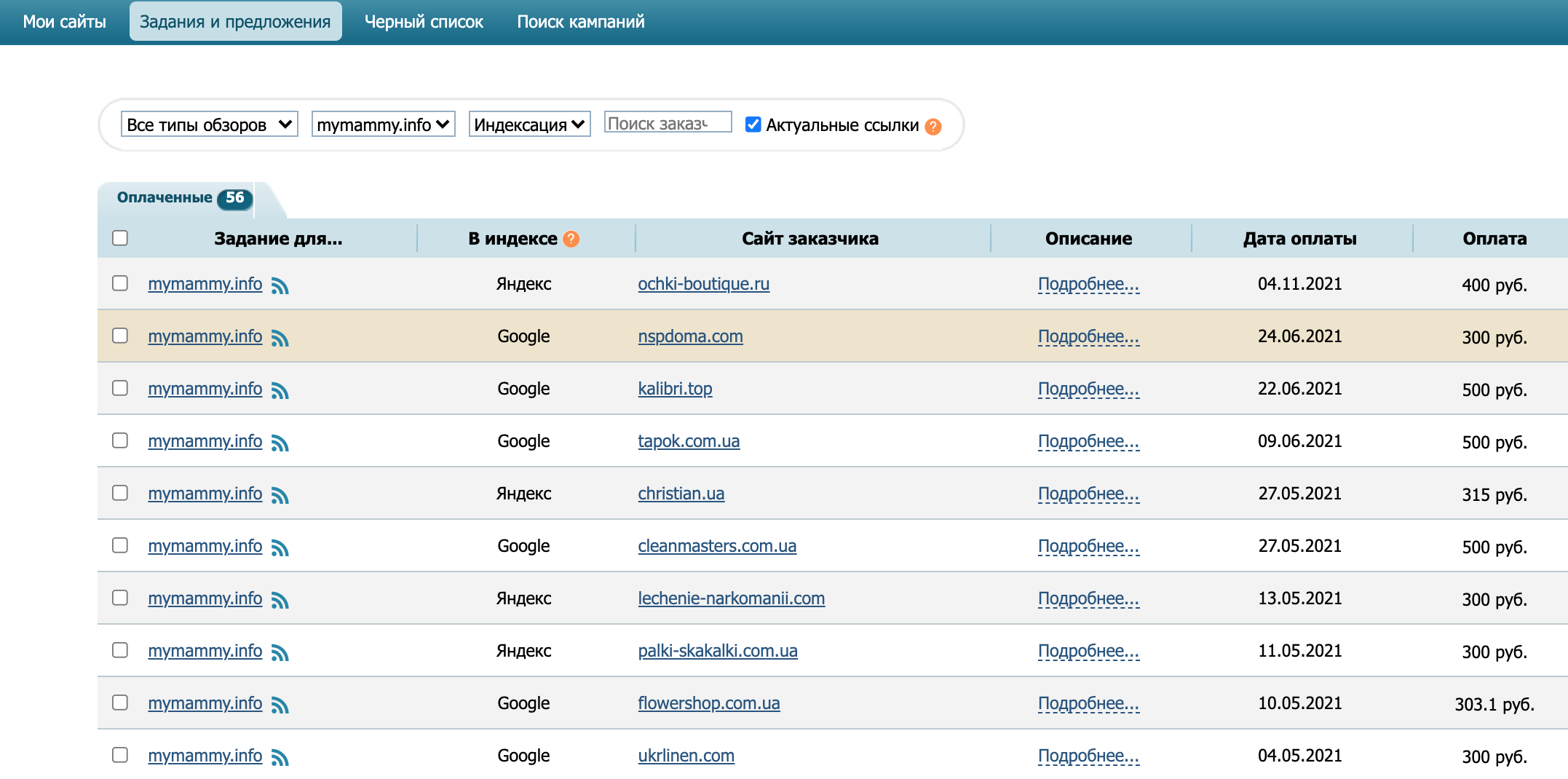This screenshot has height=779, width=1568.
Task: Expand the mymammy.info site selector dropdown
Action: pyautogui.click(x=383, y=124)
